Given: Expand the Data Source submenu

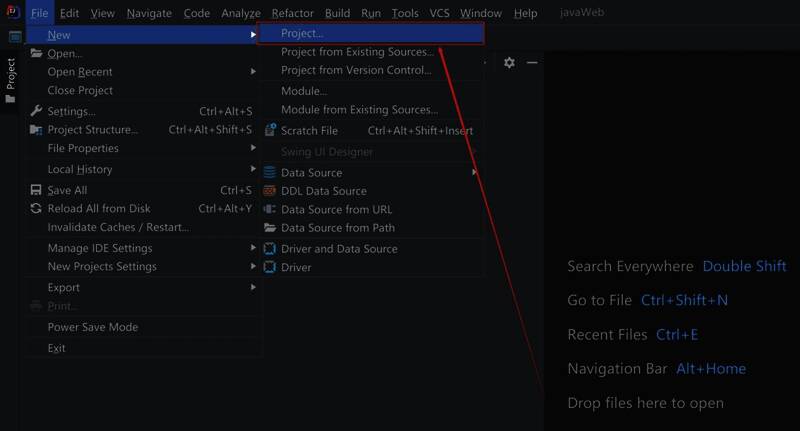Looking at the screenshot, I should [311, 172].
